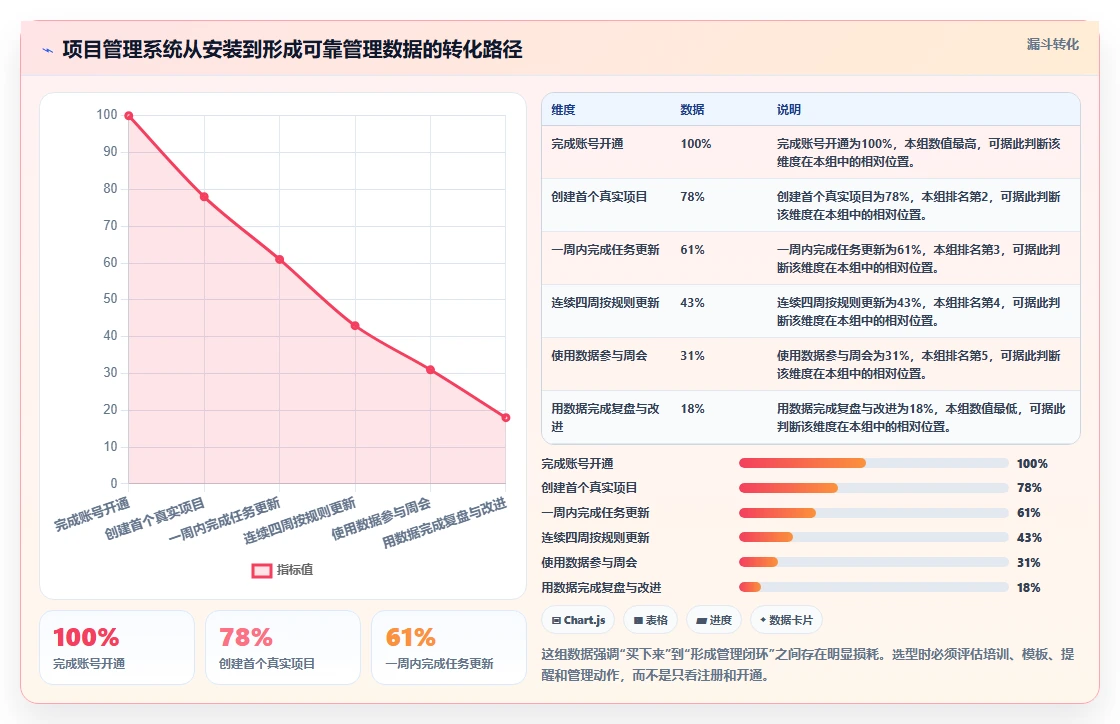Image resolution: width=1120 pixels, height=724 pixels.
Task: Click the 61% 一周内完成任务更新 summary card
Action: (x=449, y=648)
